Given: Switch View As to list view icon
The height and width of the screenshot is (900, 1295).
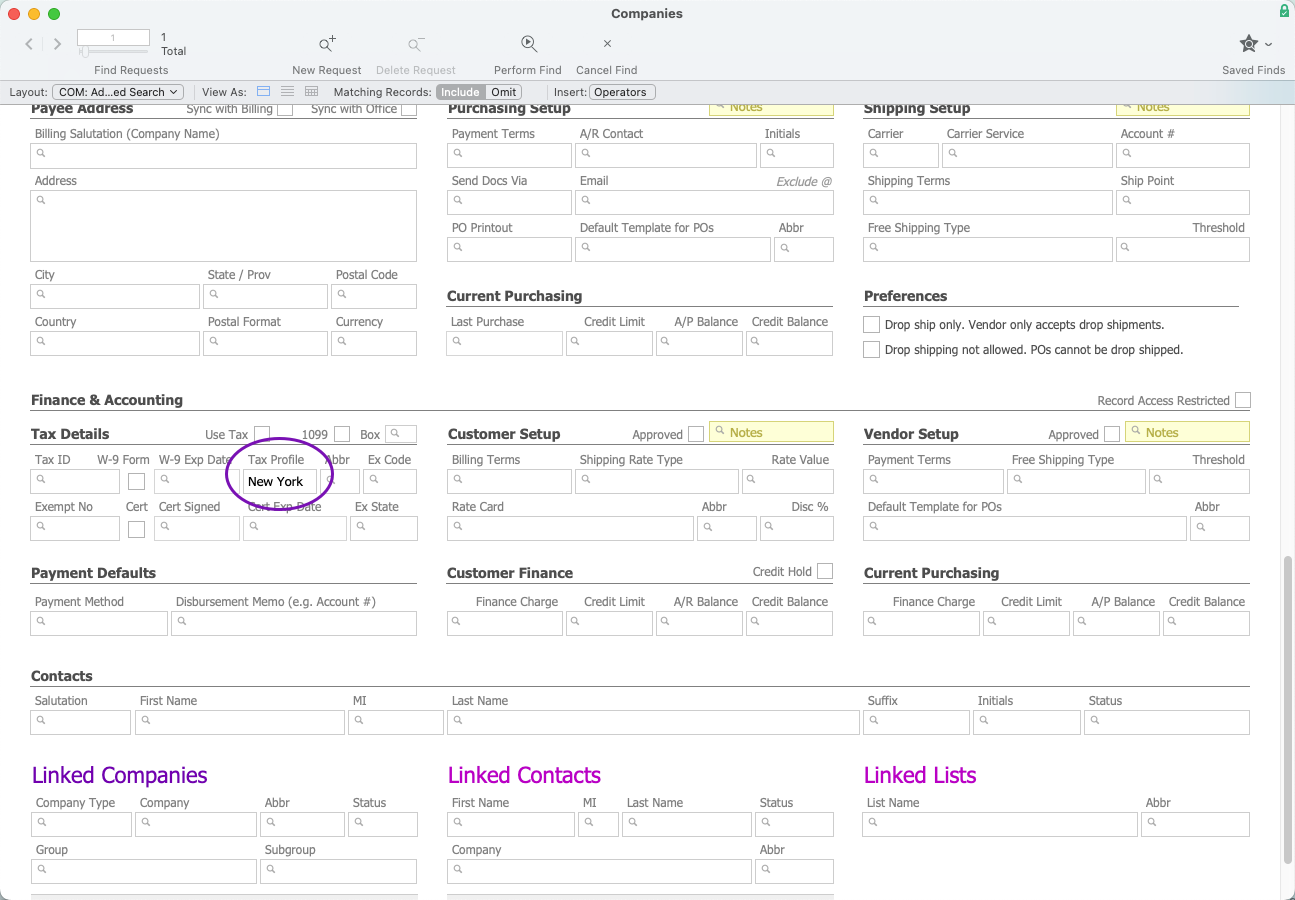Looking at the screenshot, I should 287,92.
